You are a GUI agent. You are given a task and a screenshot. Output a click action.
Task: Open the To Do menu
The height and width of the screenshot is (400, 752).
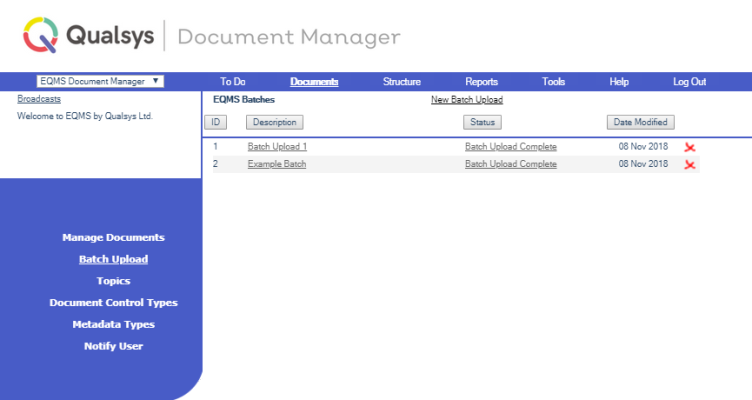(x=233, y=82)
